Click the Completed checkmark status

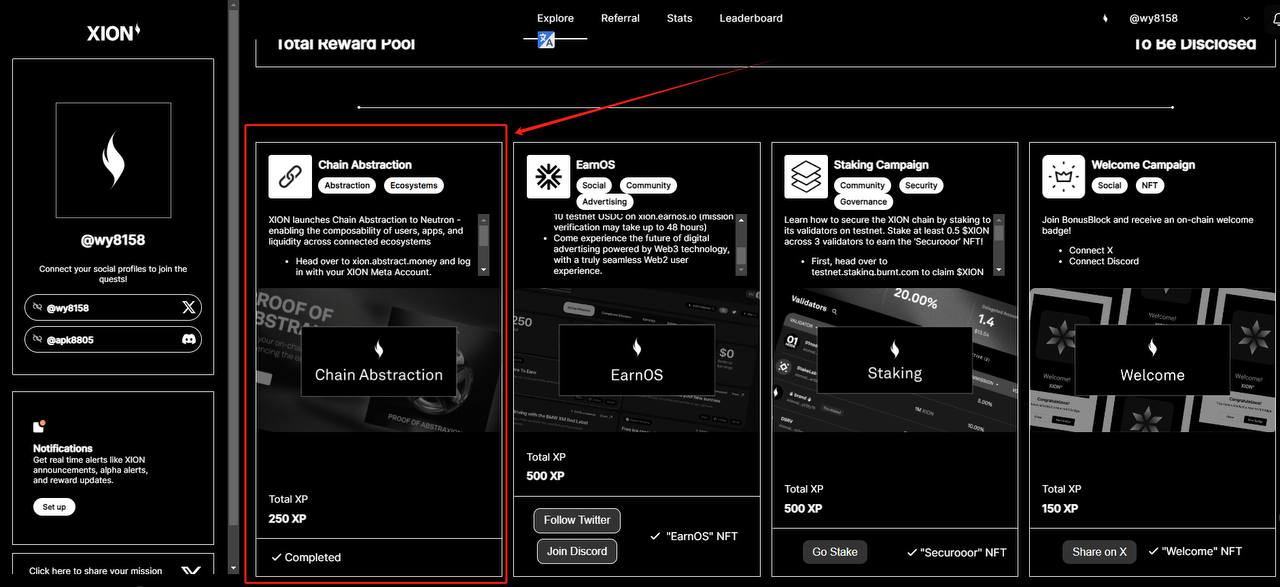(x=306, y=557)
